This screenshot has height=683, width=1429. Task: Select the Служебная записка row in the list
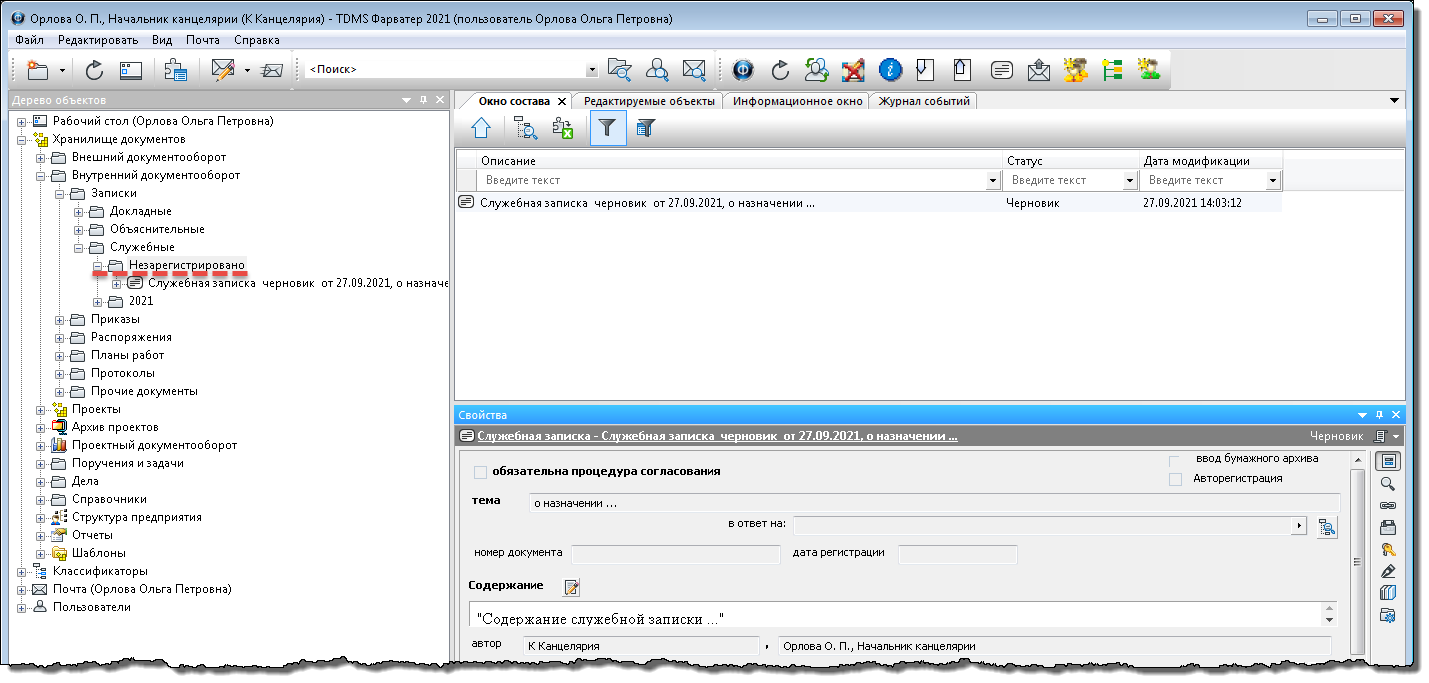tap(647, 203)
